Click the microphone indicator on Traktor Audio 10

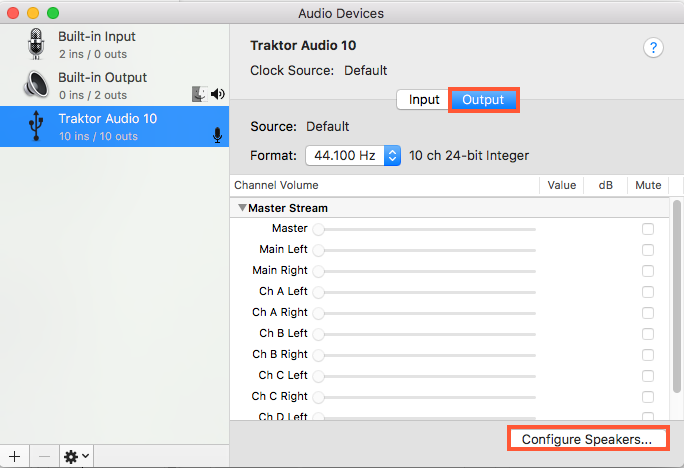(217, 135)
